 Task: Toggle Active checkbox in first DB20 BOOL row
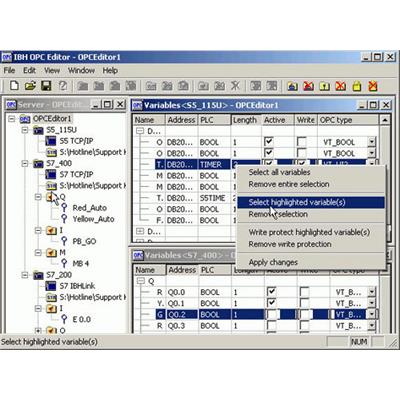coord(268,142)
